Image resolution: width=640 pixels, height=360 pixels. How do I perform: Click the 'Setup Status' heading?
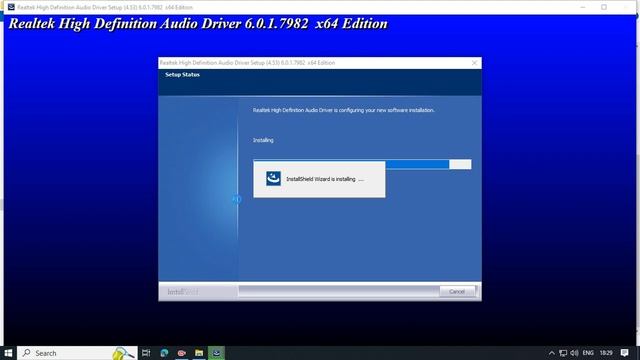182,75
